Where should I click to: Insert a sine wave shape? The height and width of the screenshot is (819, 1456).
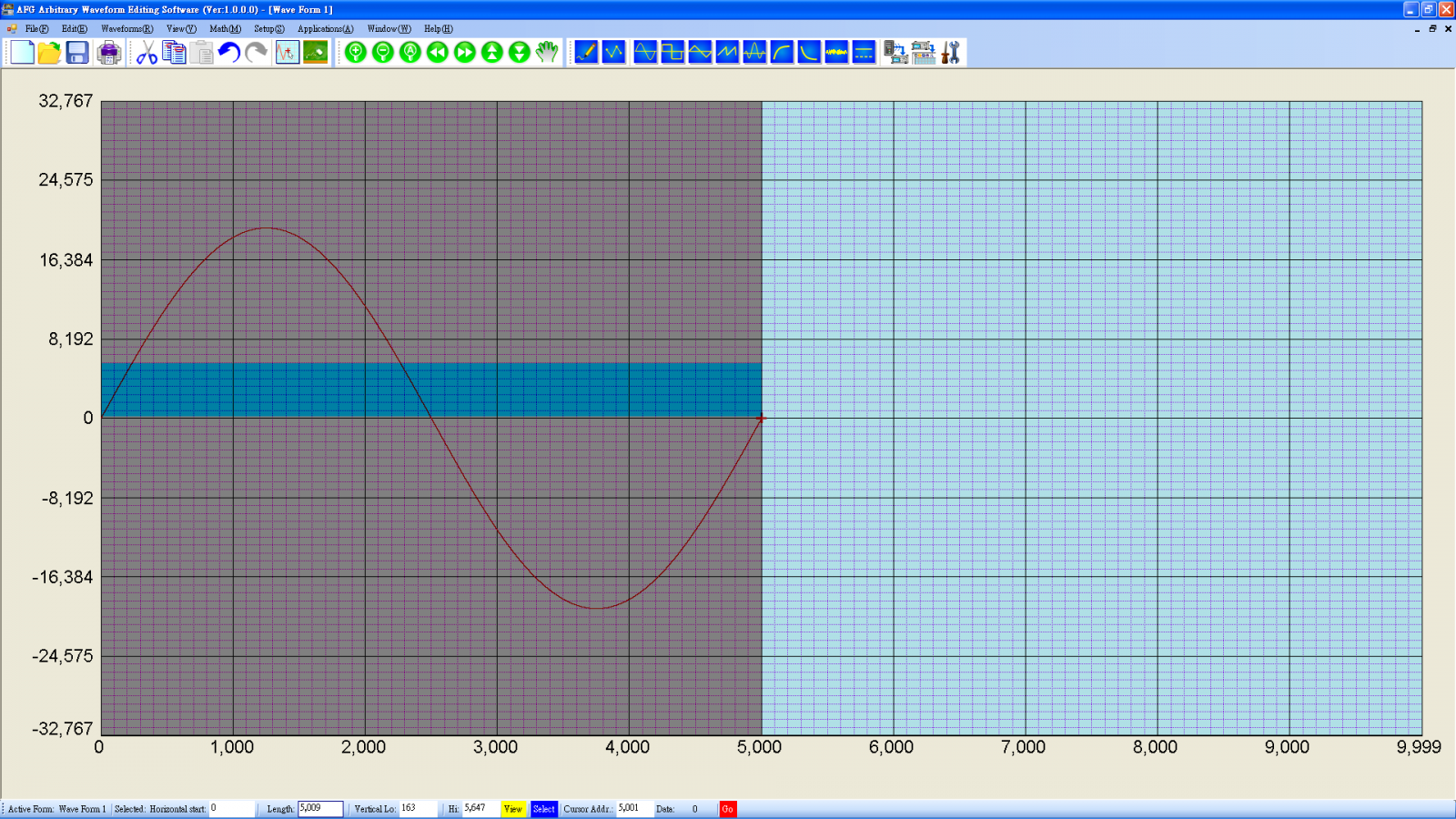click(645, 53)
